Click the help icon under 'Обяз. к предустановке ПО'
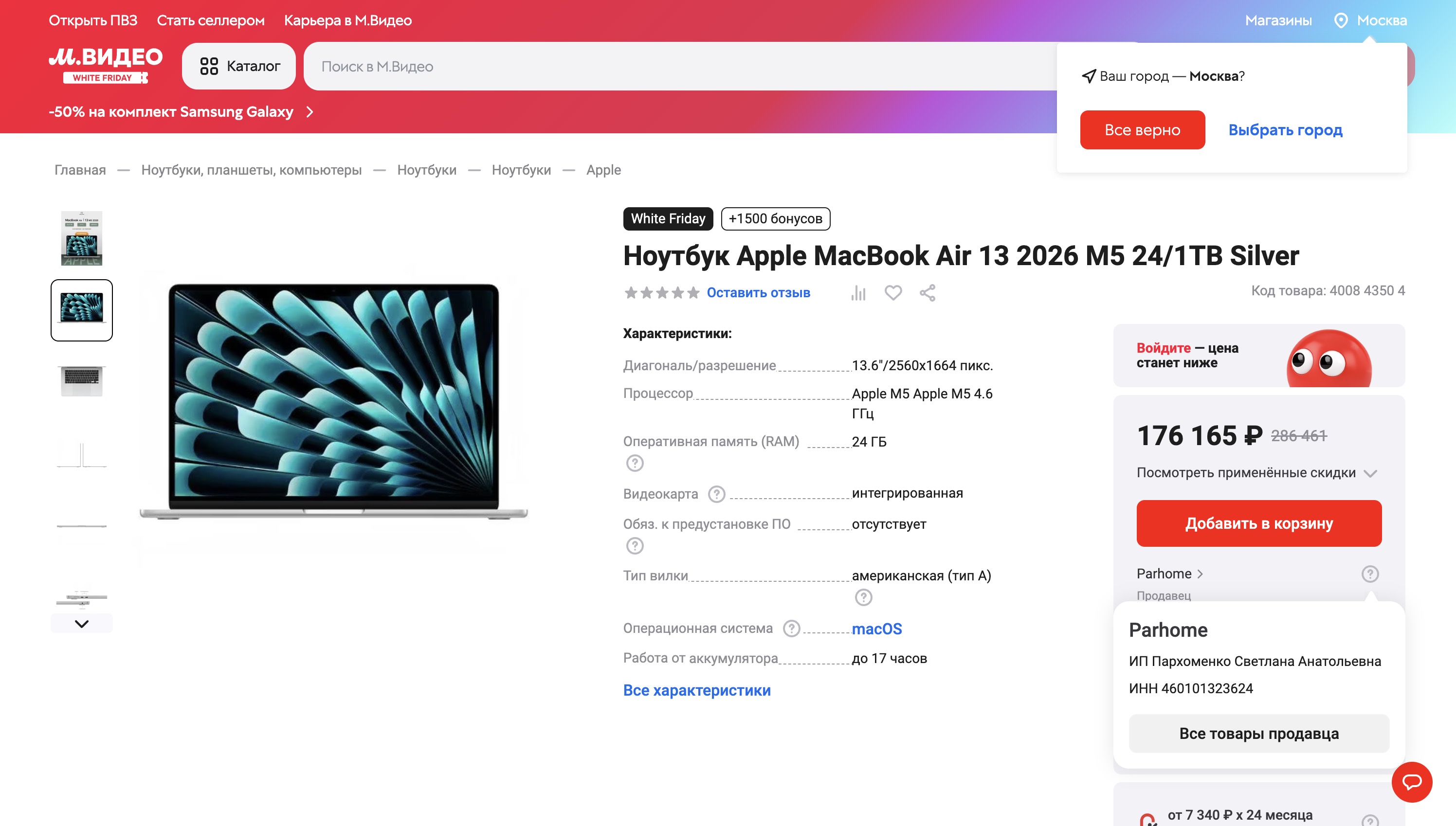Viewport: 1456px width, 826px height. [x=635, y=546]
